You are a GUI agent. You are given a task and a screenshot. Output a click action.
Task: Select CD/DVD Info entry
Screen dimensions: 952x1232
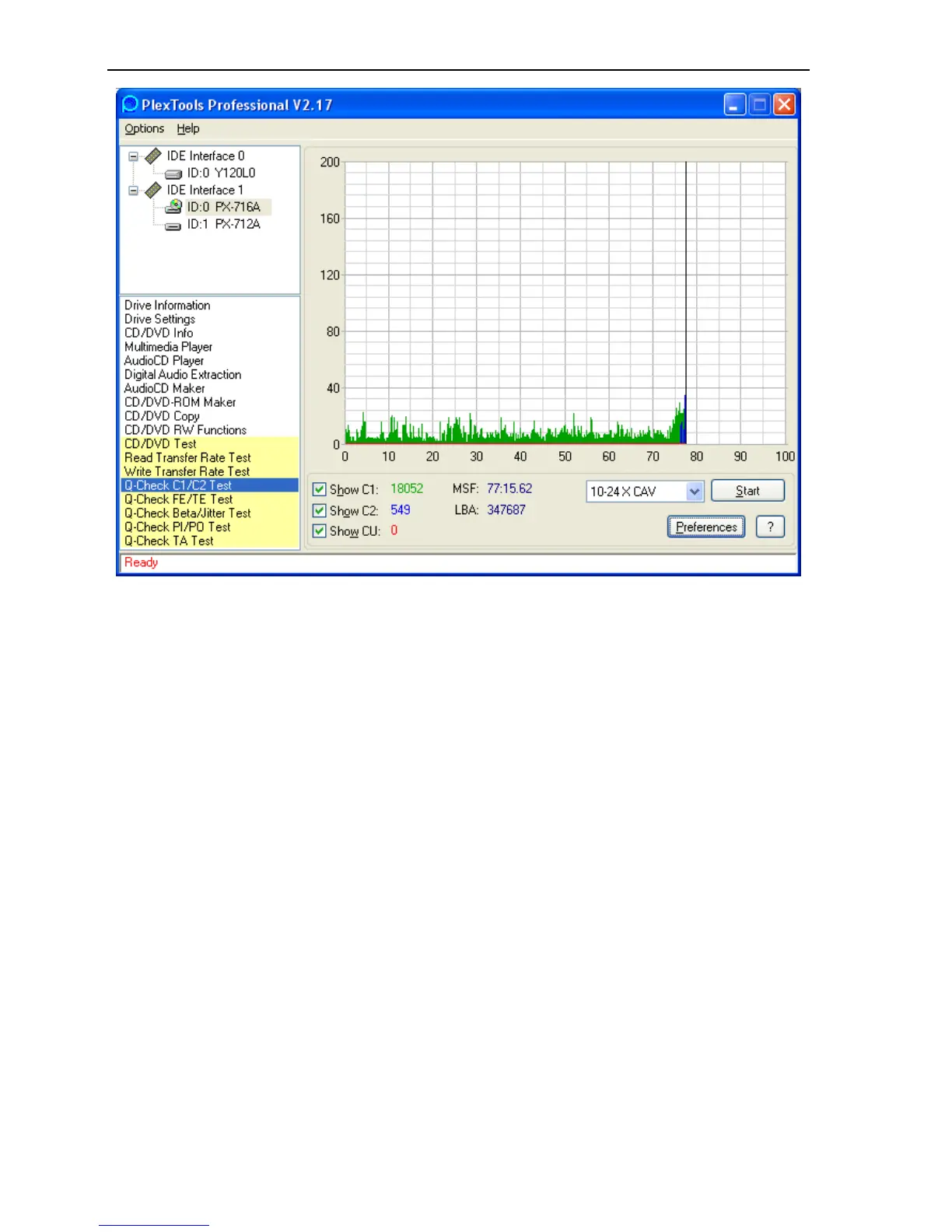click(x=159, y=333)
